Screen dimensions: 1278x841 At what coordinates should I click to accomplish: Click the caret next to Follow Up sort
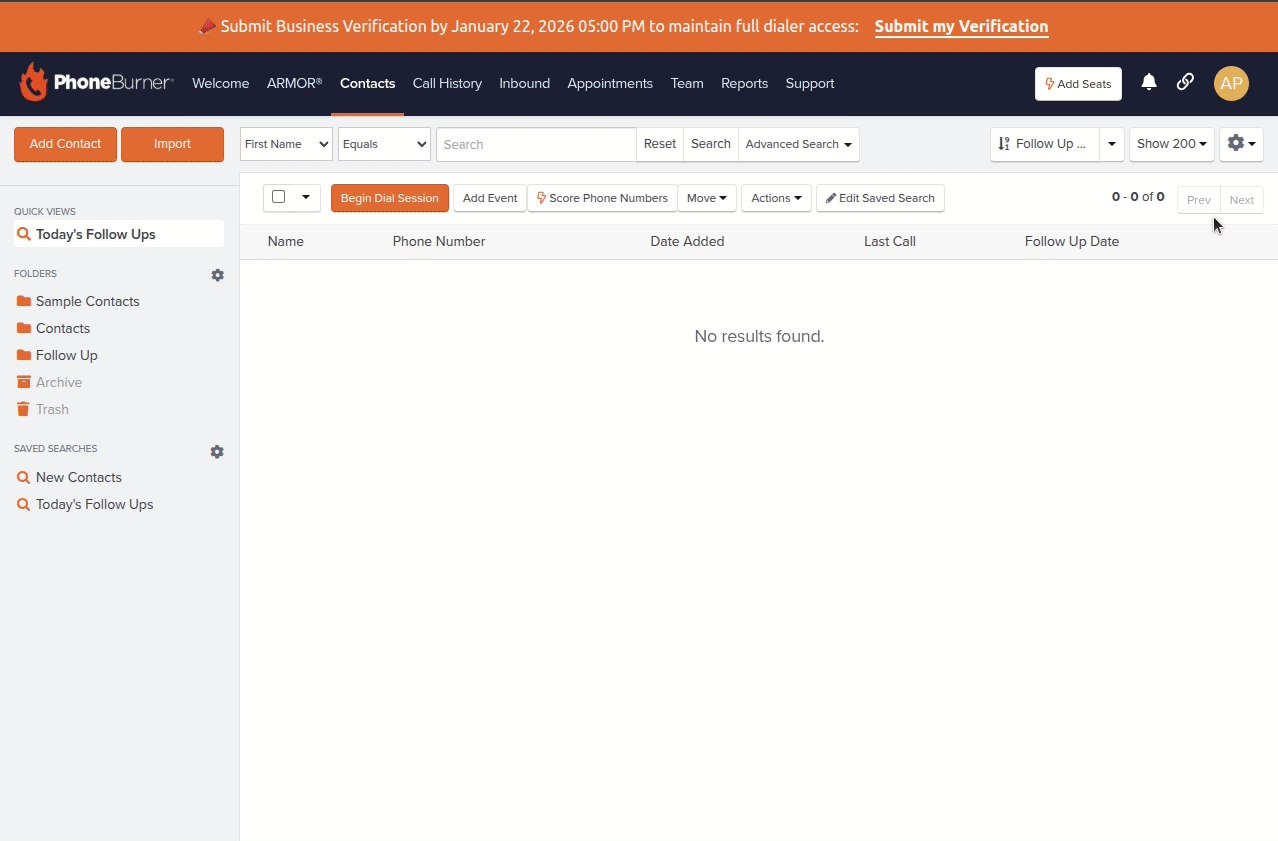coord(1112,144)
